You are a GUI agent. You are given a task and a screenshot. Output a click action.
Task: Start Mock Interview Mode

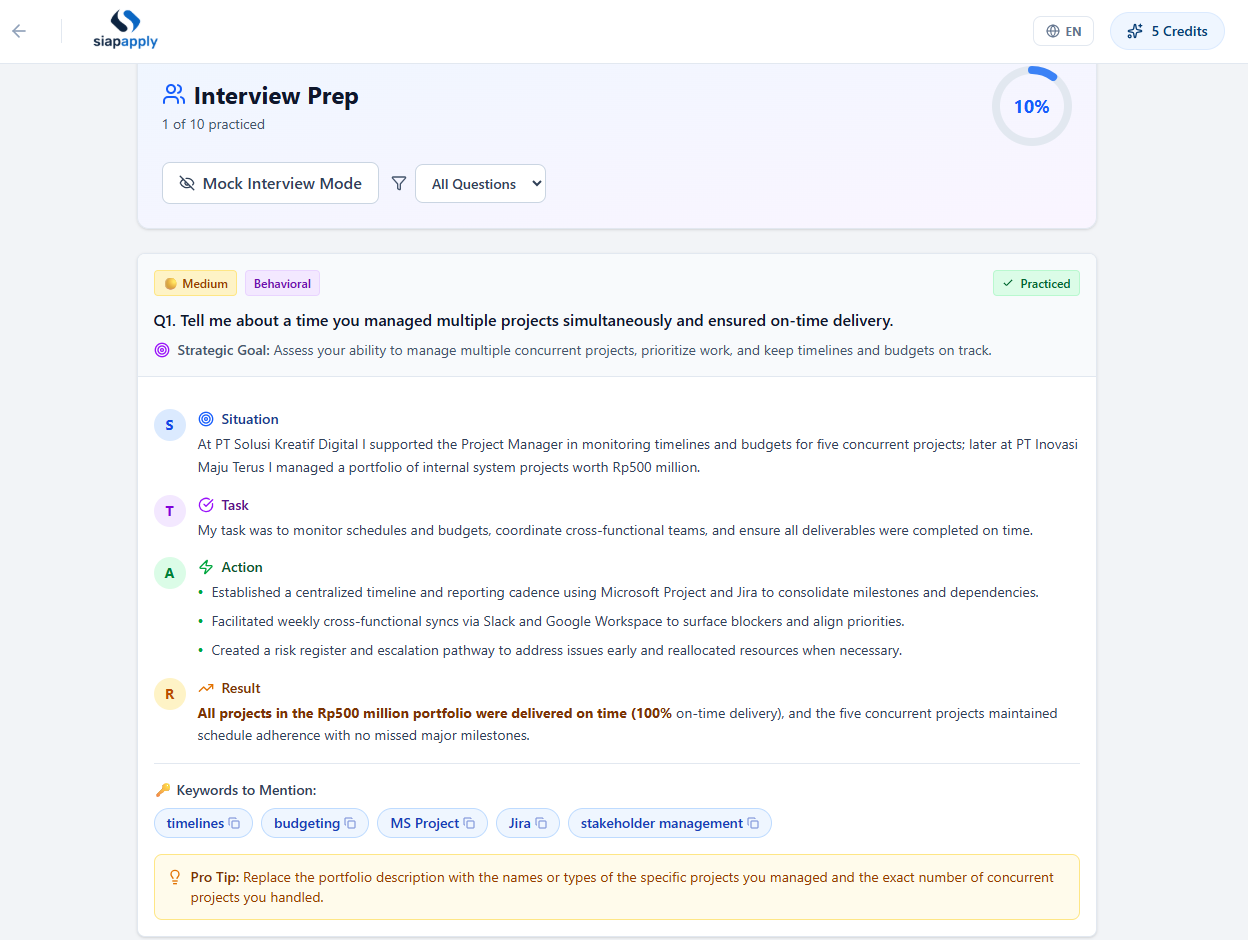270,183
